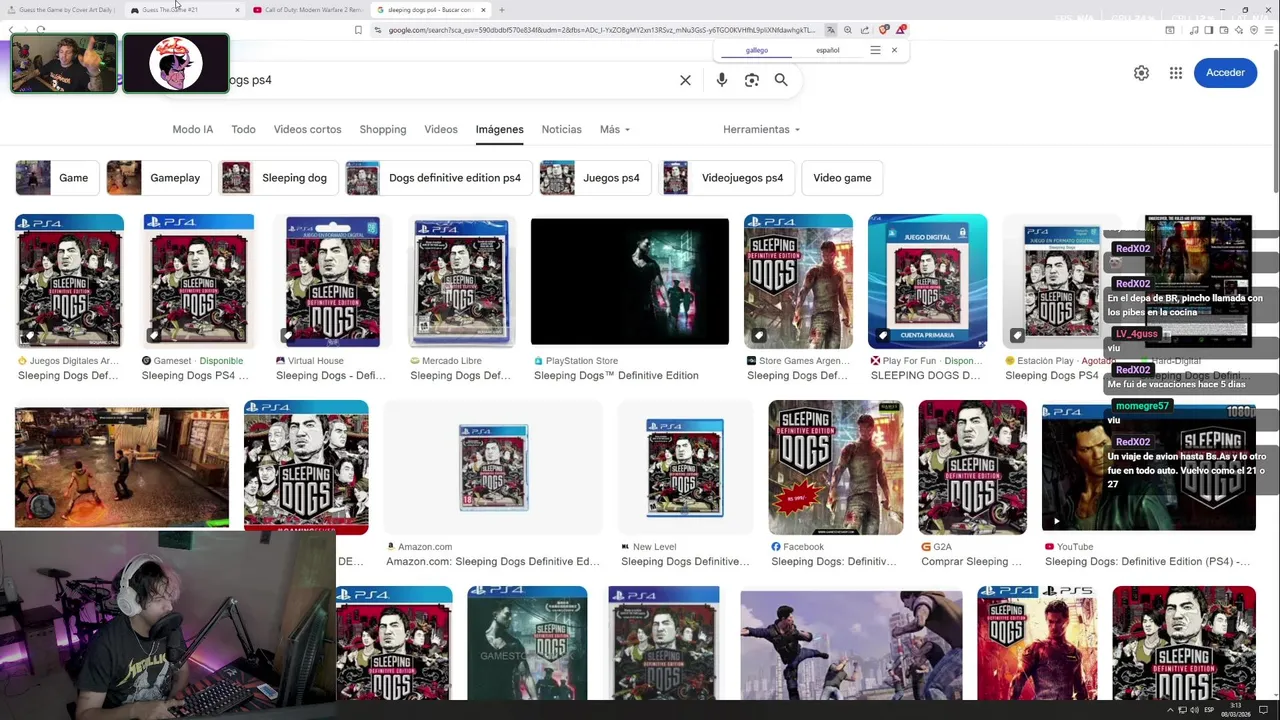
Task: Filter by the Gameplay chip
Action: (157, 178)
